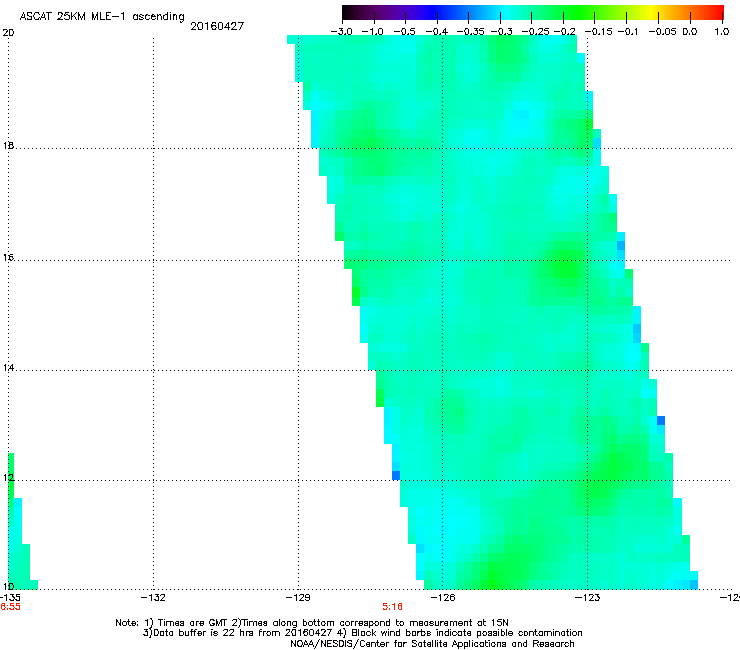Click the 1.0 colorbar label
The height and width of the screenshot is (650, 740).
tap(722, 32)
